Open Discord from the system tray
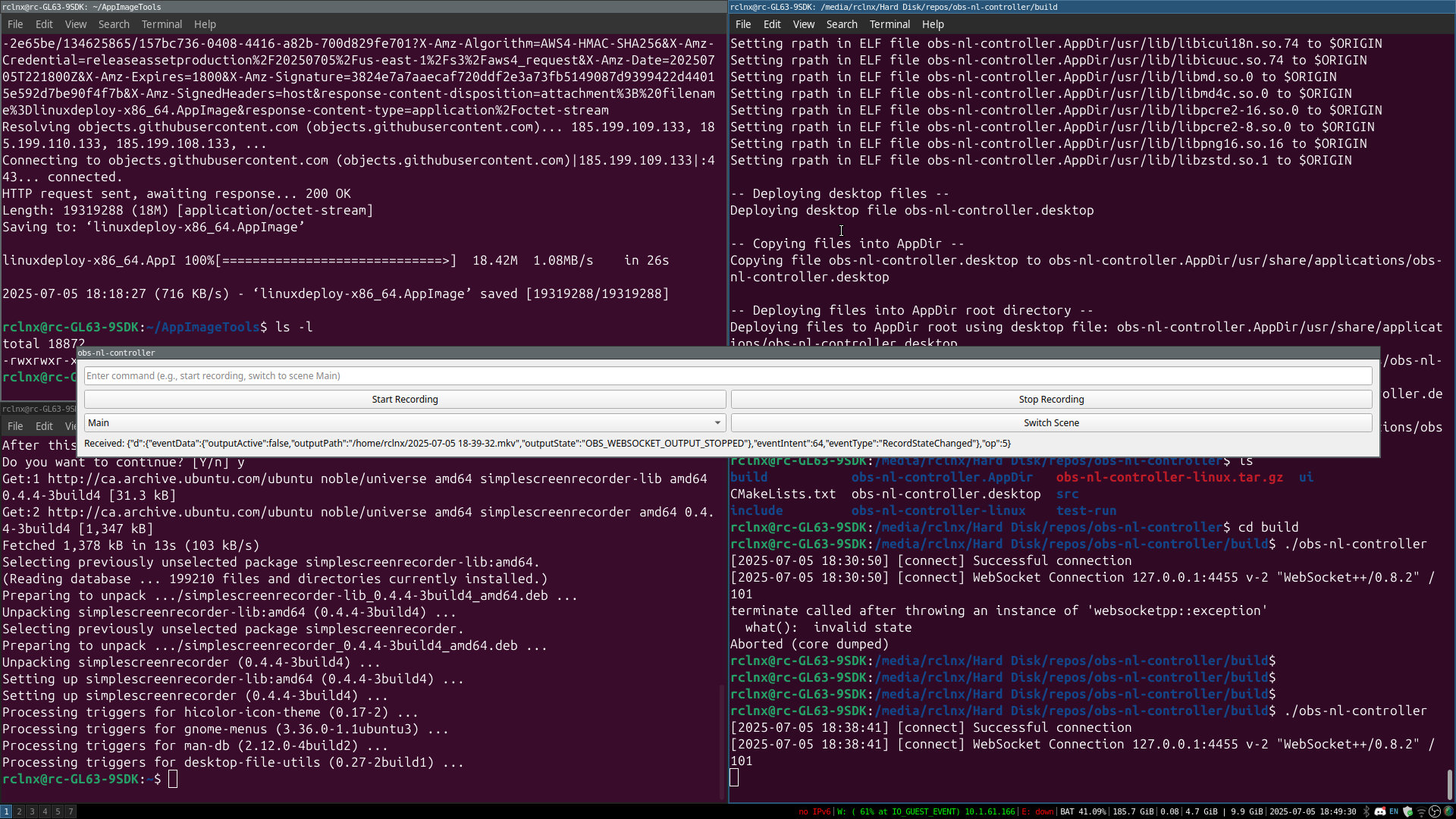Image resolution: width=1456 pixels, height=819 pixels. (1380, 811)
